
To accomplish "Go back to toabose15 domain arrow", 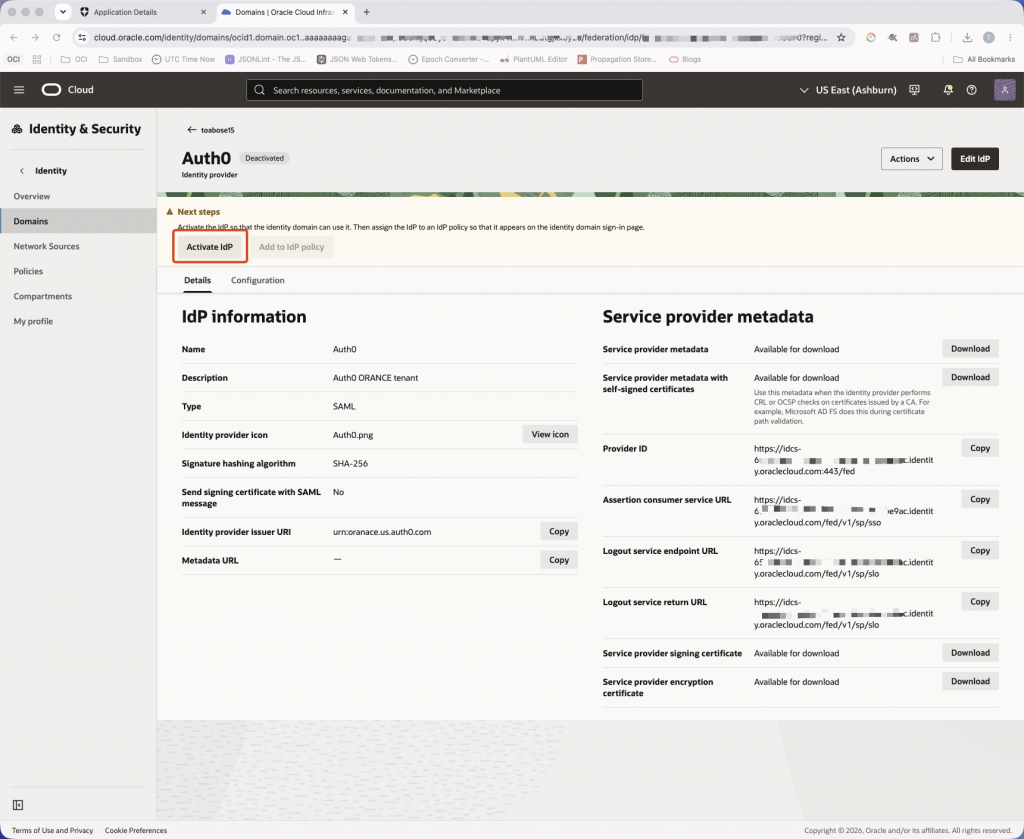I will (x=191, y=130).
